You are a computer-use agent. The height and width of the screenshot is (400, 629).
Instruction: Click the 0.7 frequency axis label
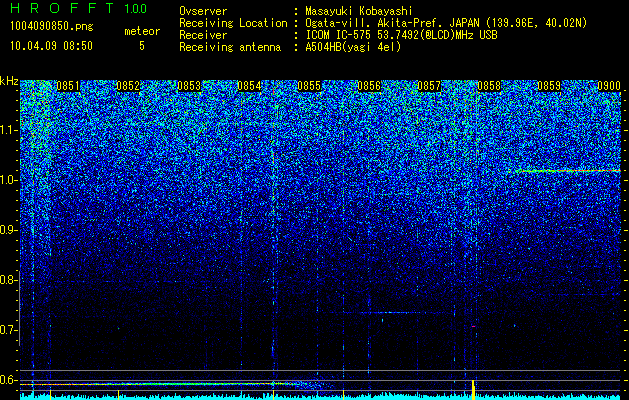tap(9, 330)
